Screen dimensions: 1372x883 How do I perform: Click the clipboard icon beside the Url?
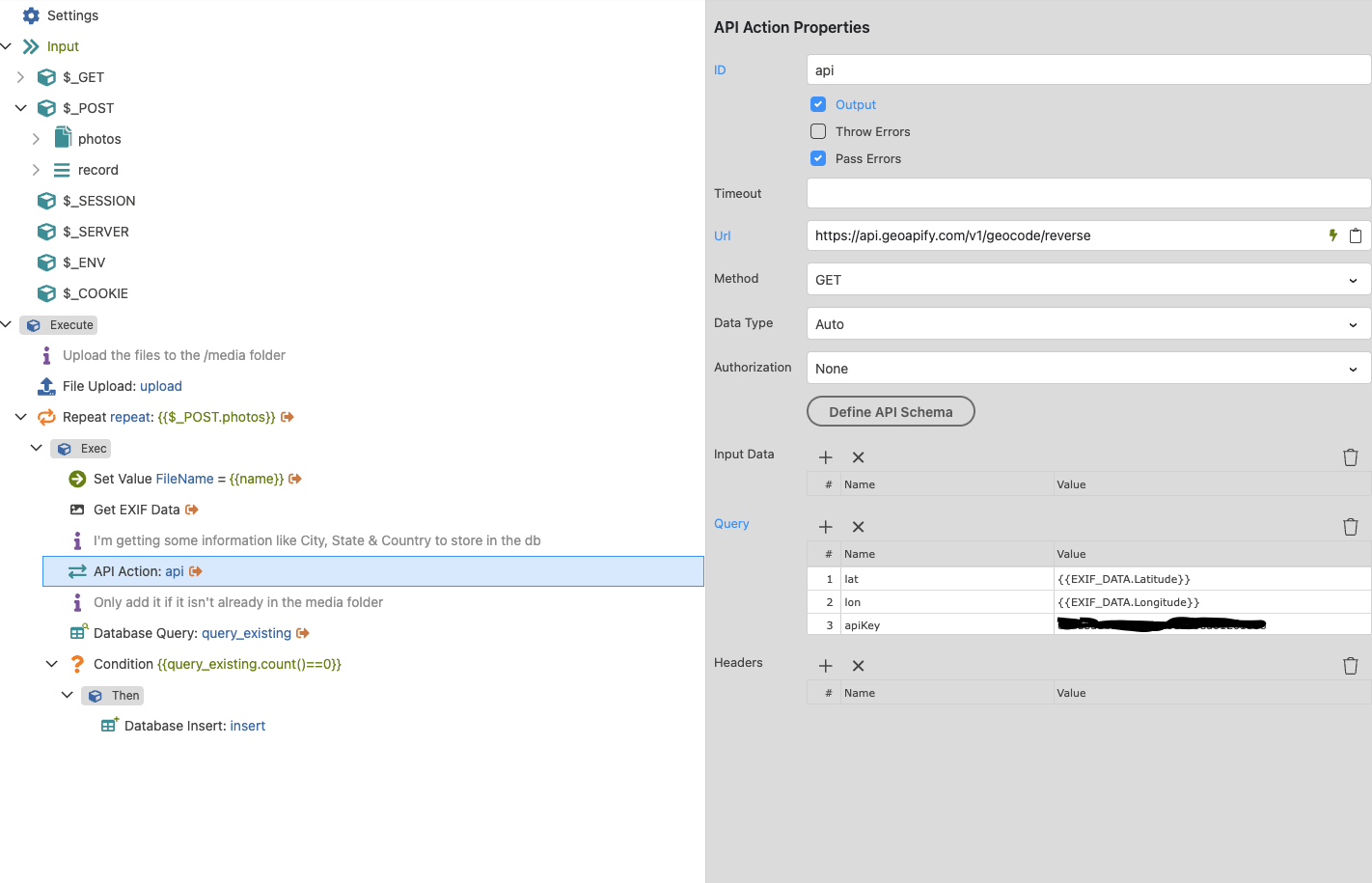pos(1355,235)
